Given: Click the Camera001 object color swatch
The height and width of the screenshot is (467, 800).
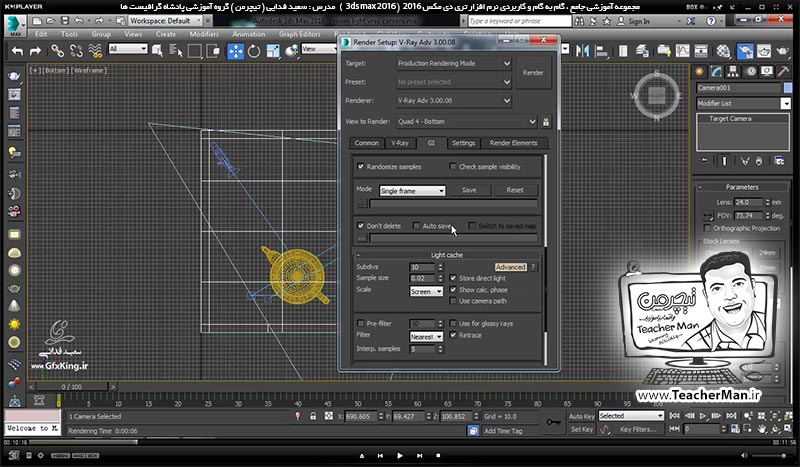Looking at the screenshot, I should 788,88.
